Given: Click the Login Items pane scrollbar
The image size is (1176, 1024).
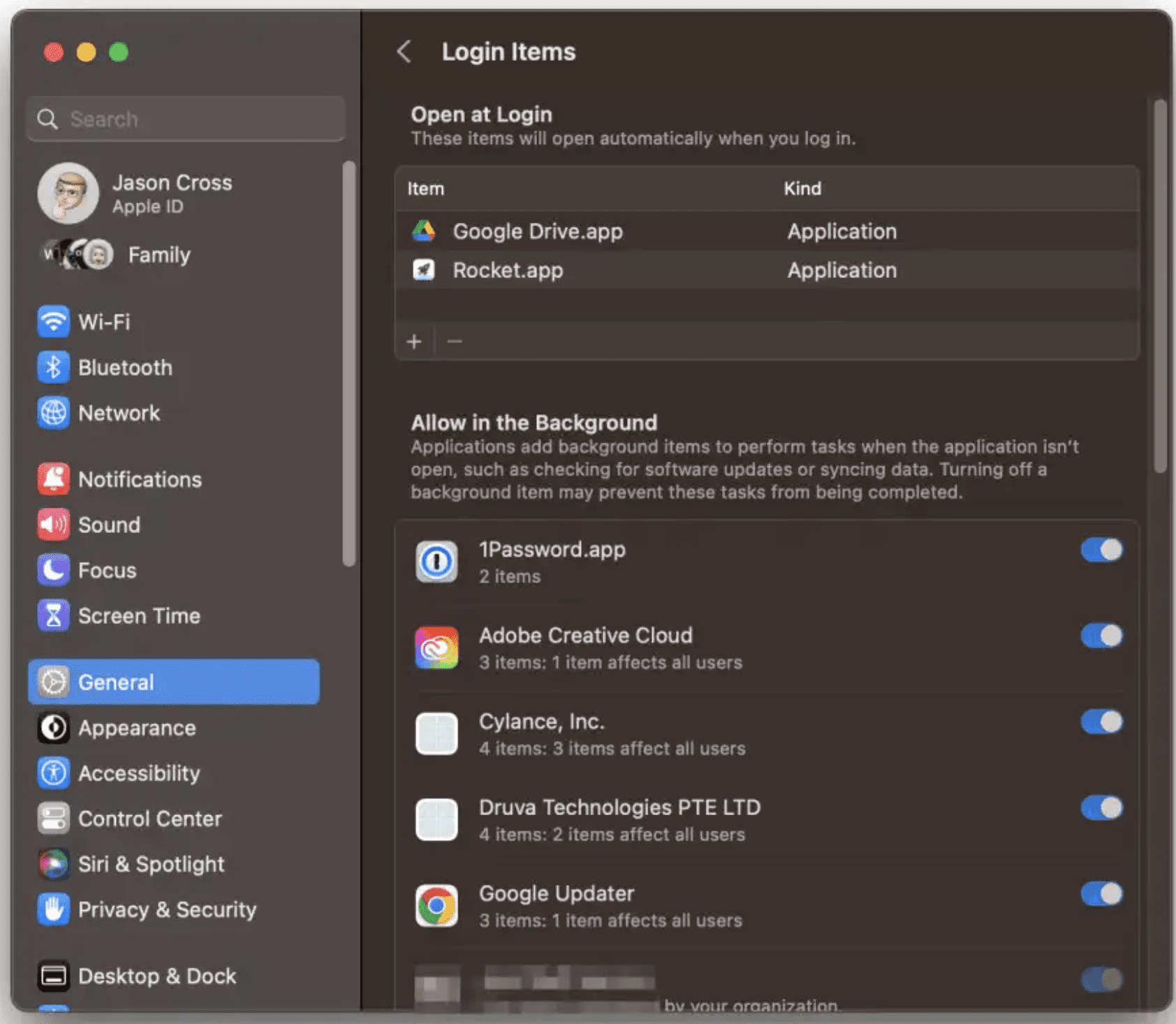Looking at the screenshot, I should tap(1160, 286).
